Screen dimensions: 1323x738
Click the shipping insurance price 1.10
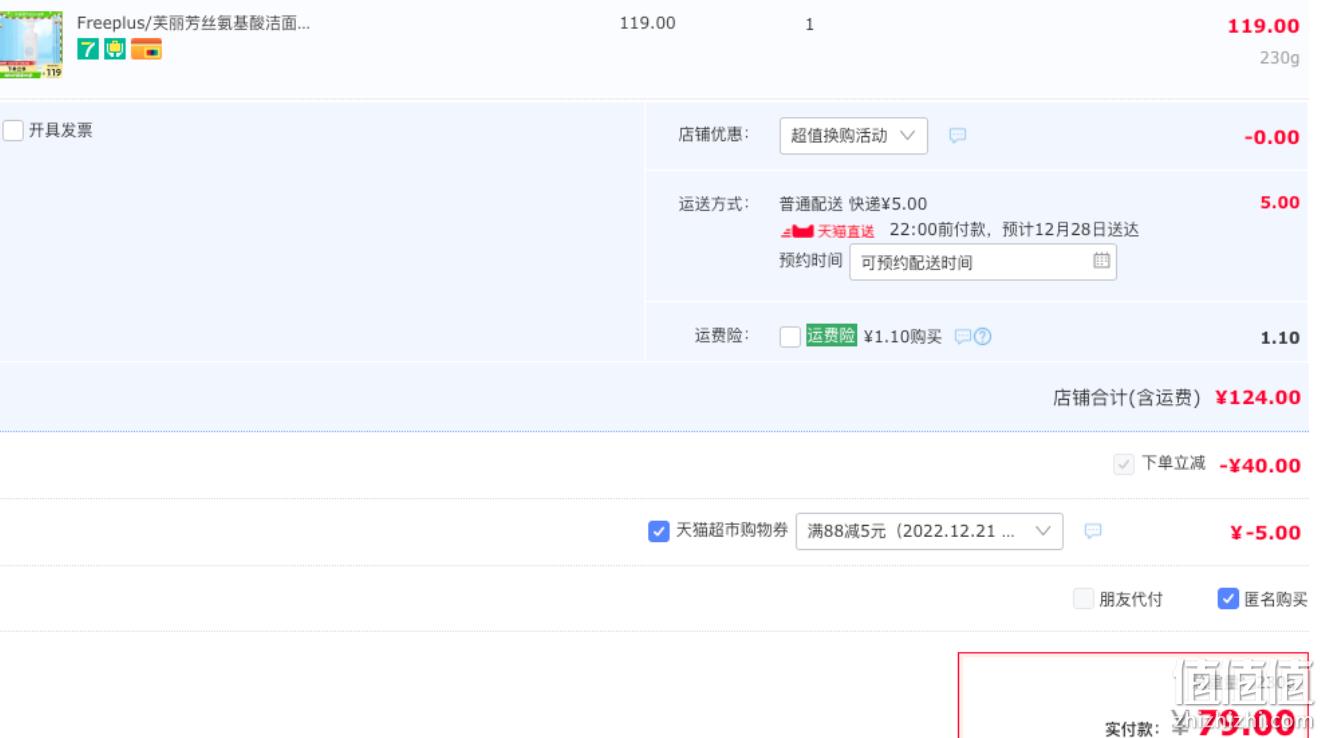click(x=1280, y=338)
